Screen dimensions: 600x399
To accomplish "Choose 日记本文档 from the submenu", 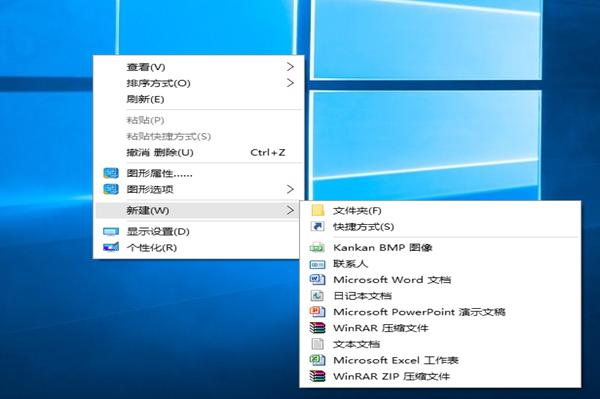I will click(440, 296).
